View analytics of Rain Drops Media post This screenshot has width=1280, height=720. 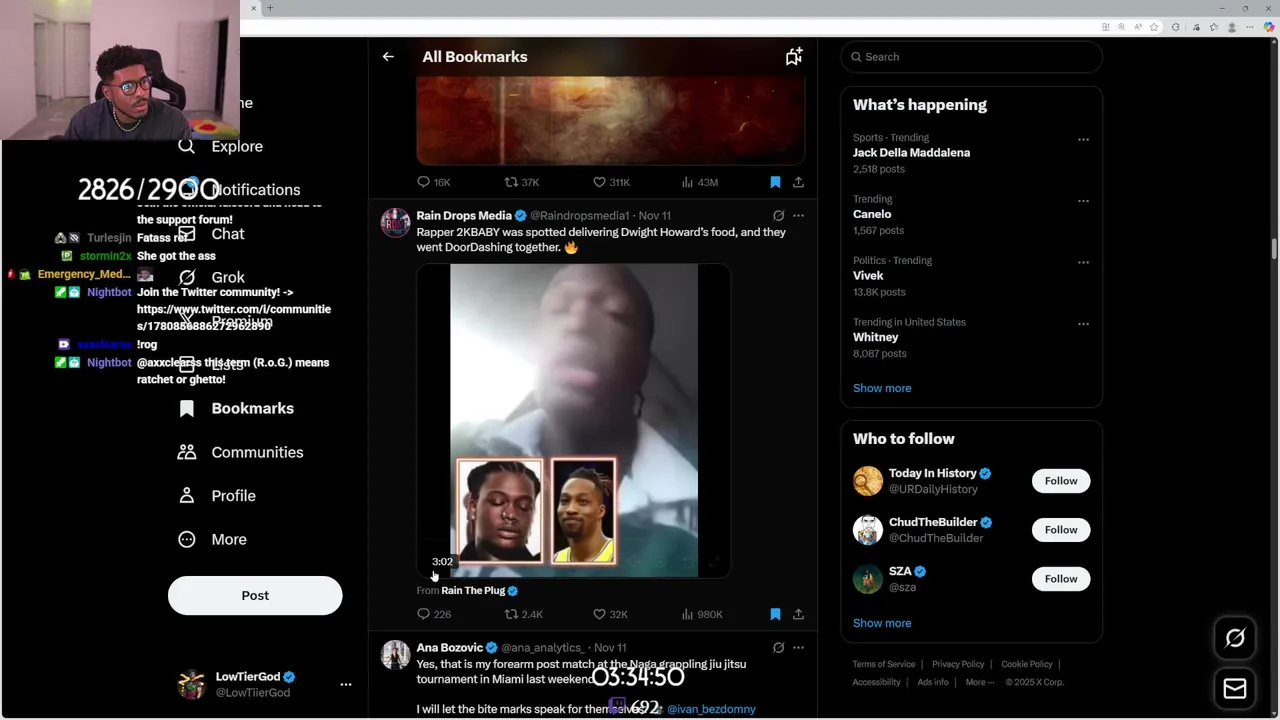coord(702,614)
